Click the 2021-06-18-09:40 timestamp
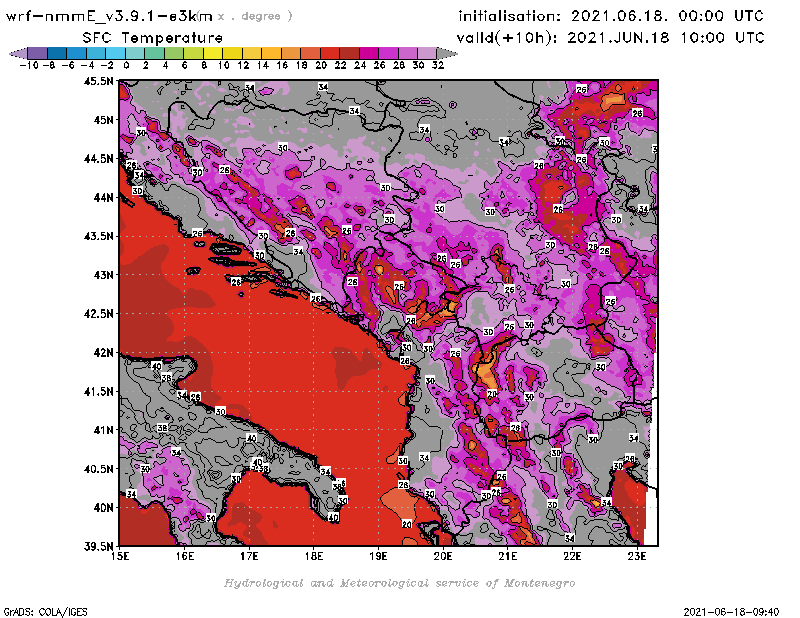 tap(731, 612)
